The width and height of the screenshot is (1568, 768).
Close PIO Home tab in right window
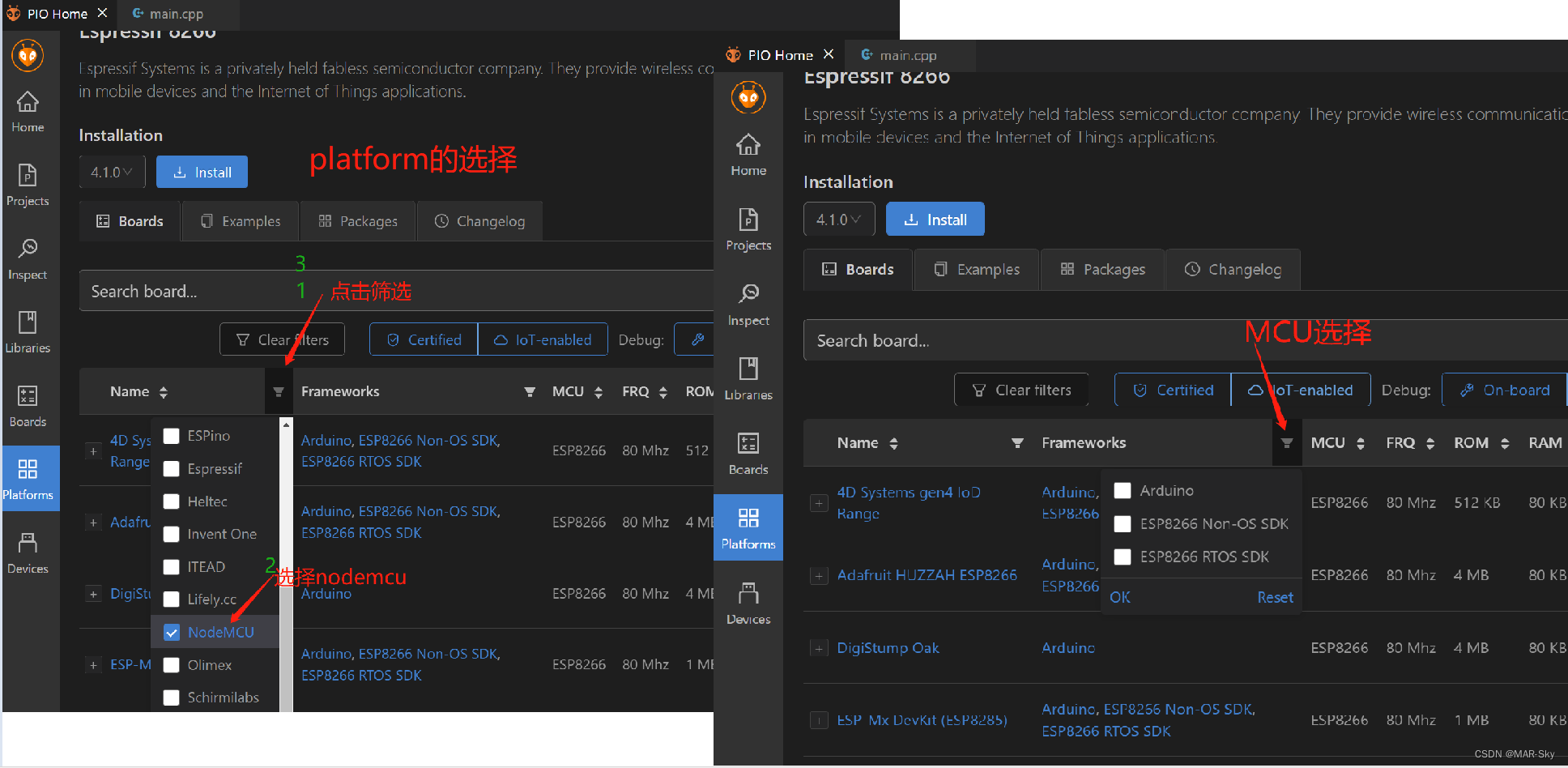829,54
